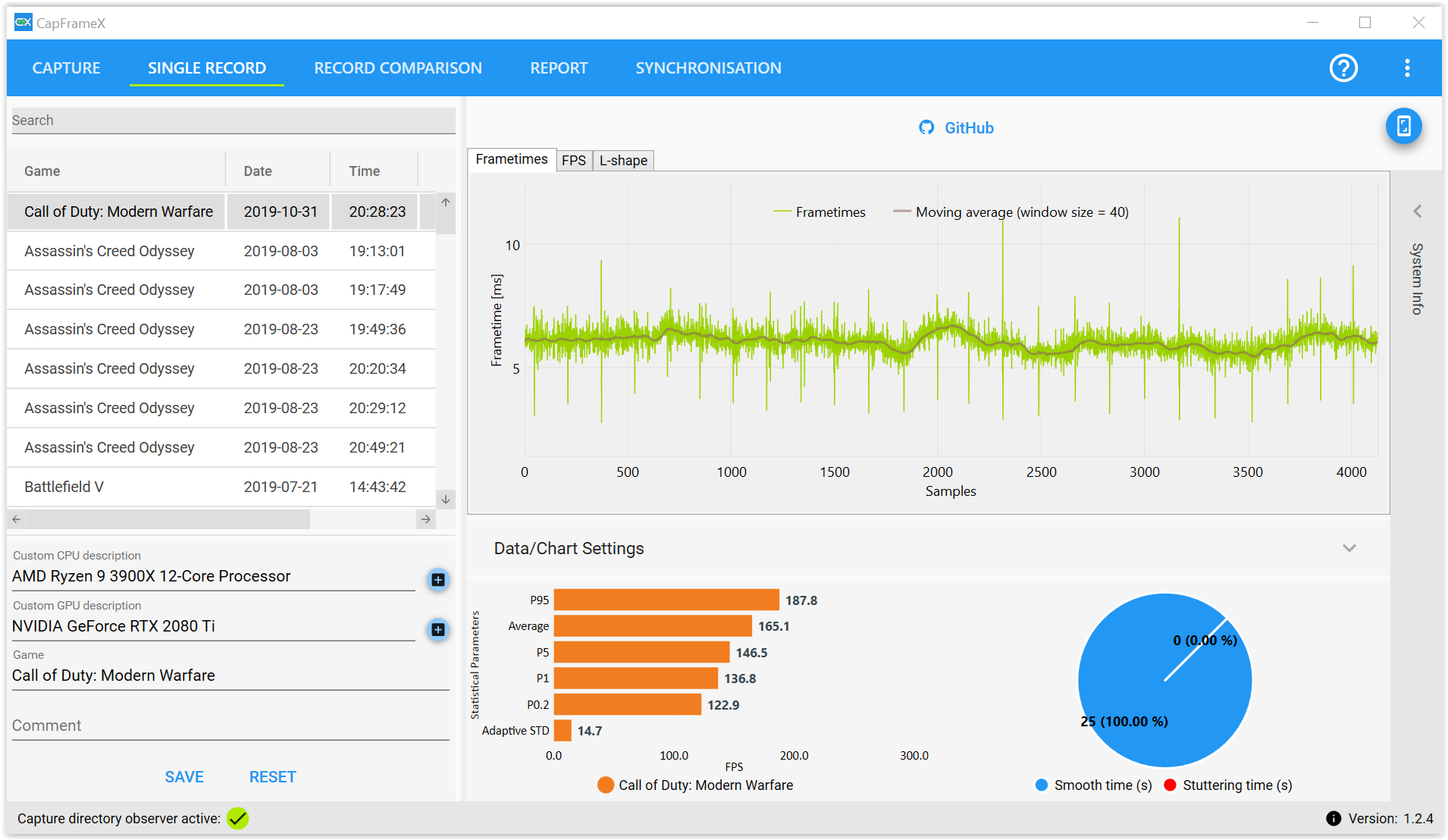
Task: Click the orange Call of Duty legend swatch
Action: 606,785
